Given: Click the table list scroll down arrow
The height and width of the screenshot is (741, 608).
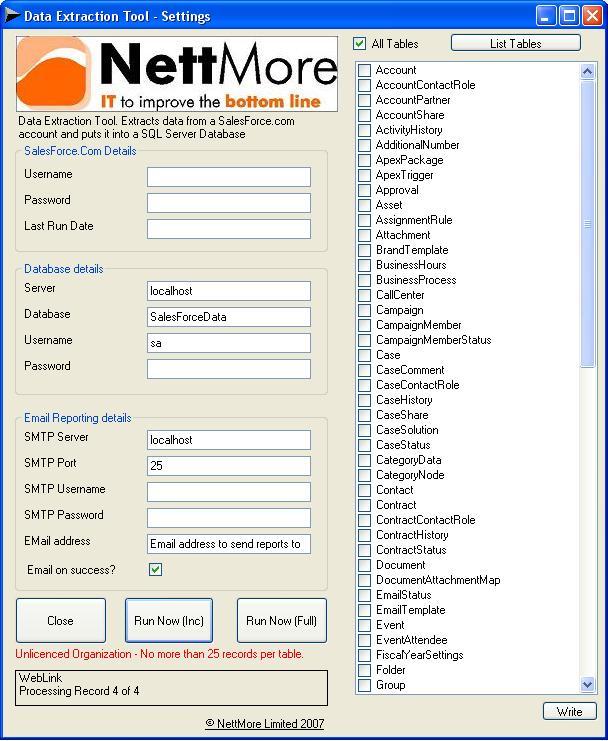Looking at the screenshot, I should tap(587, 684).
